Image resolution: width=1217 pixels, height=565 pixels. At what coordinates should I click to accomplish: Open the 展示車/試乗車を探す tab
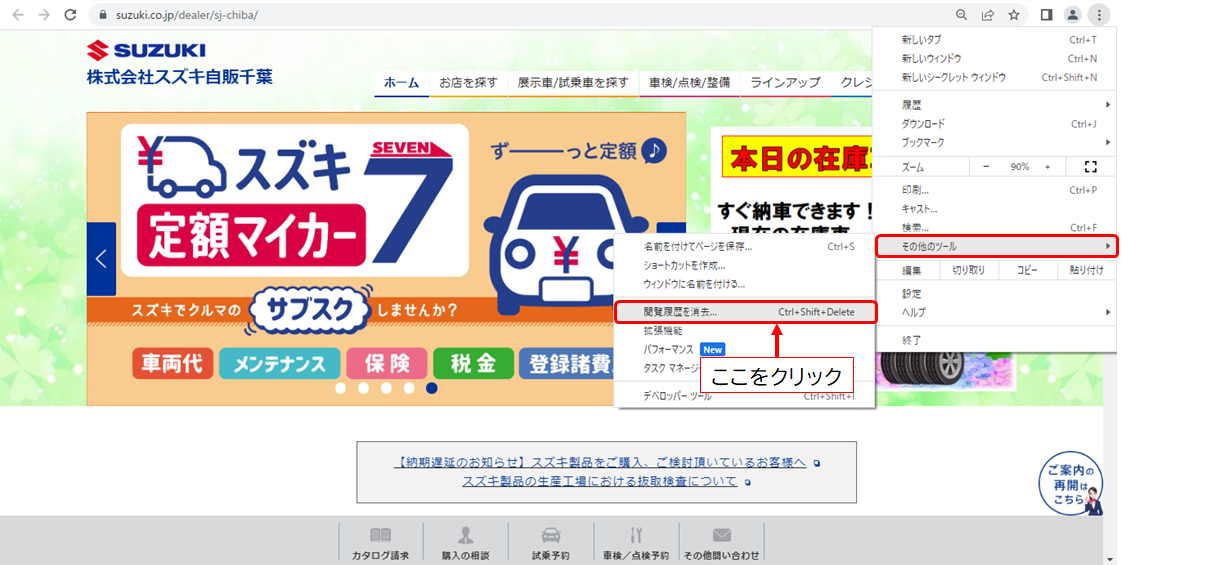pyautogui.click(x=573, y=83)
